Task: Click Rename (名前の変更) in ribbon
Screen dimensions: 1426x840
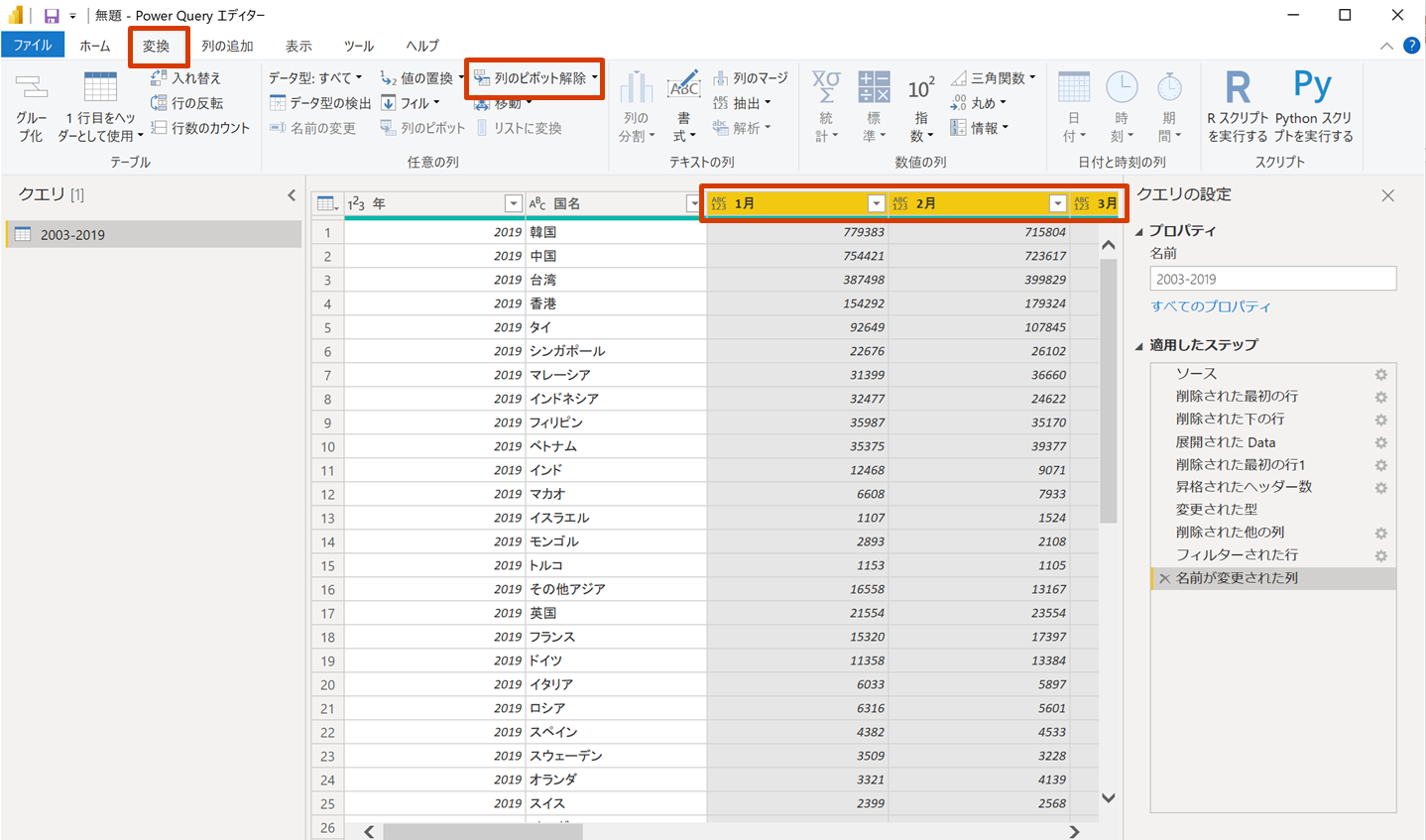Action: (312, 128)
